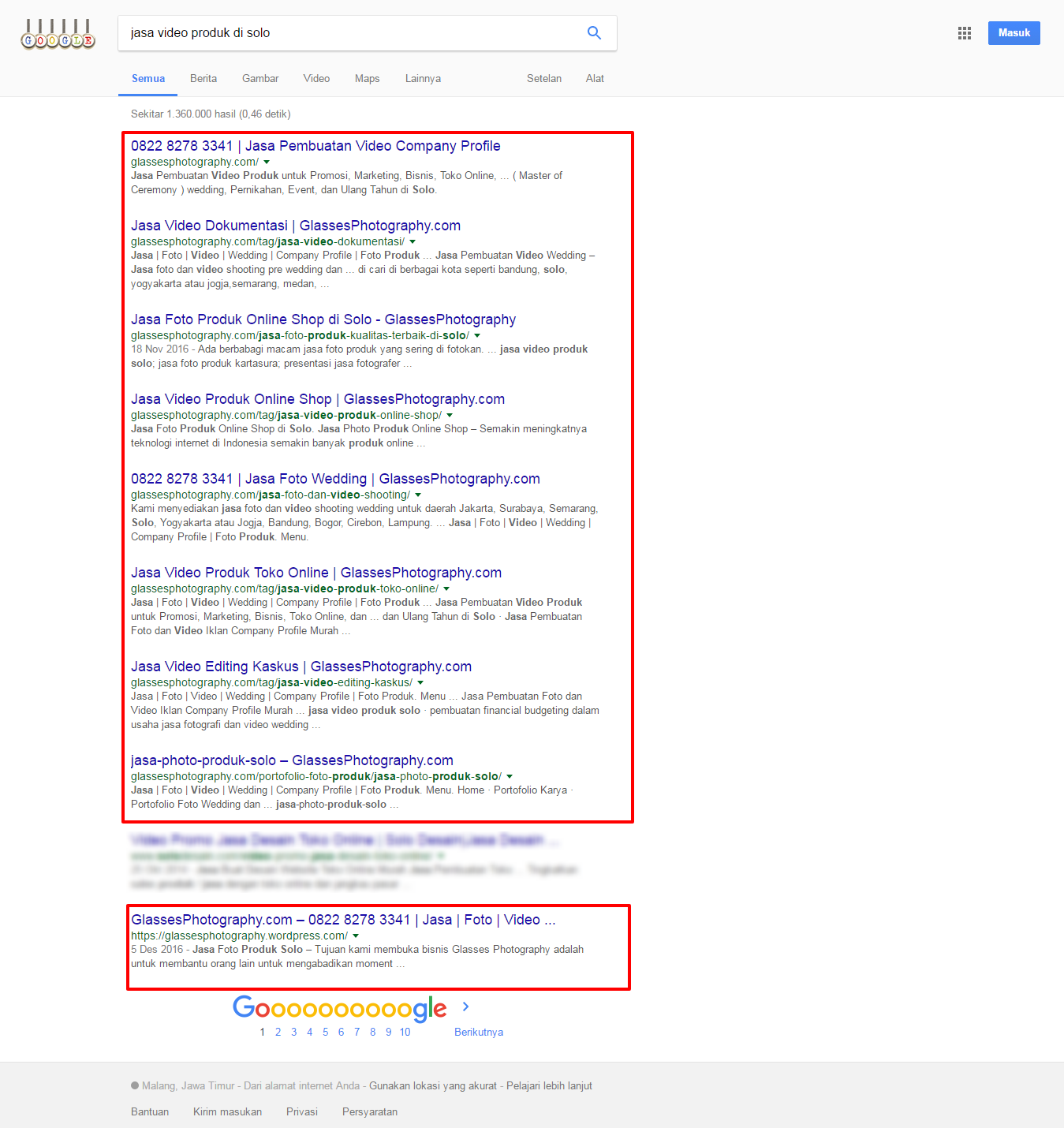
Task: Expand dropdown arrow for jasa-video-editing-kaskus URL
Action: tap(420, 683)
